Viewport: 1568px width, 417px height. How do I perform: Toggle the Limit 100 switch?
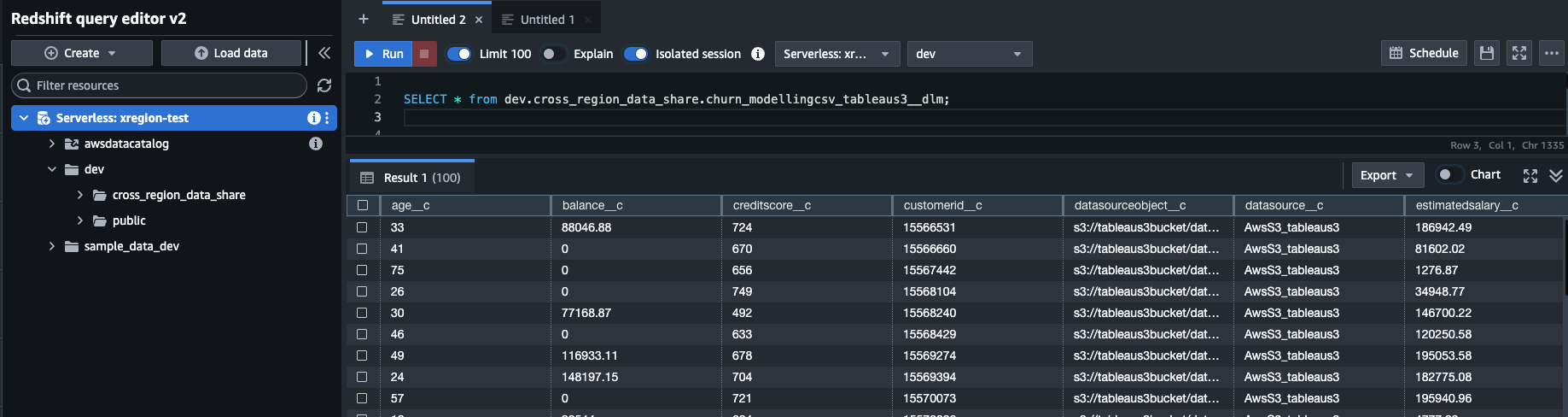pos(459,54)
